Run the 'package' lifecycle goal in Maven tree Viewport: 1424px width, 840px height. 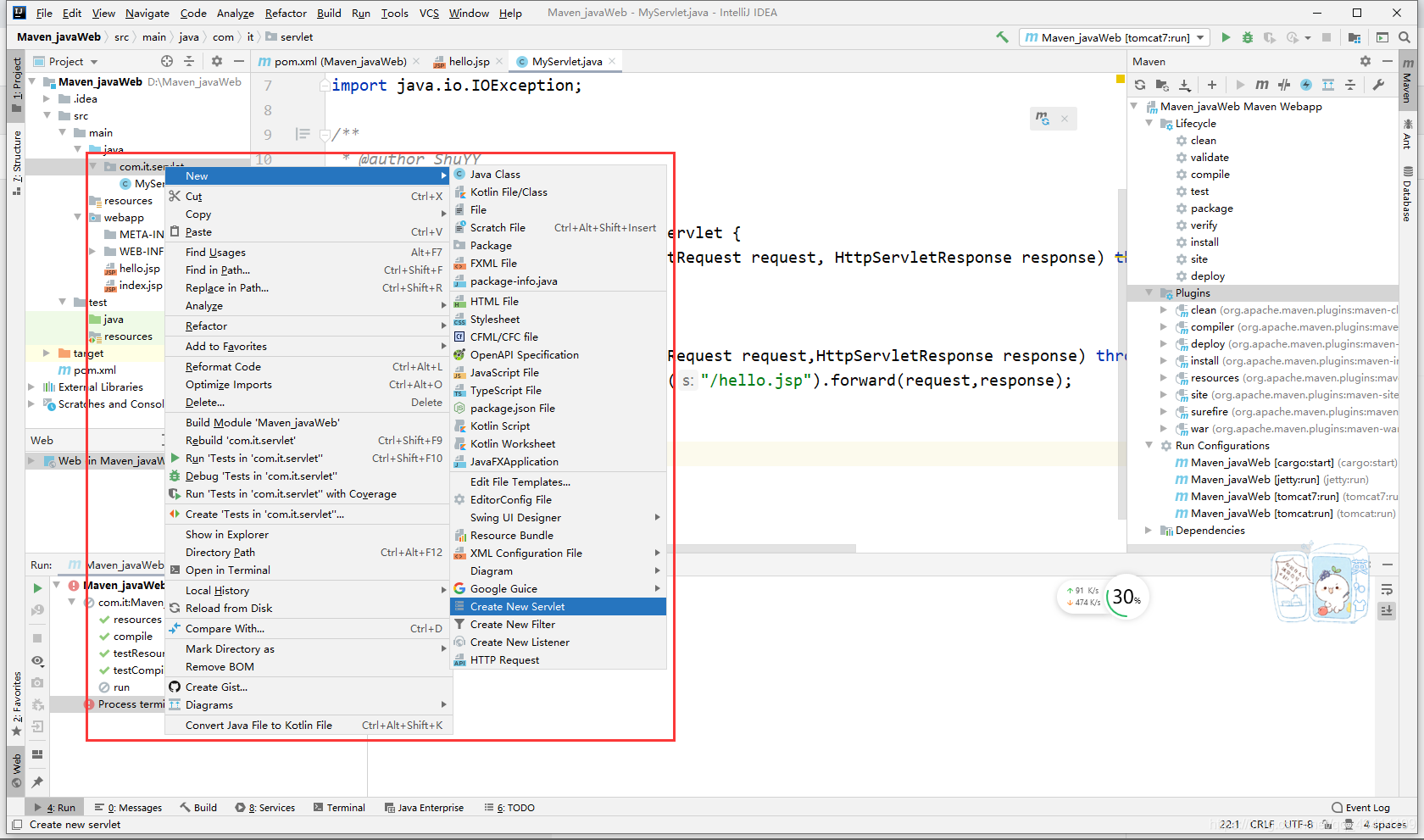tap(1211, 209)
